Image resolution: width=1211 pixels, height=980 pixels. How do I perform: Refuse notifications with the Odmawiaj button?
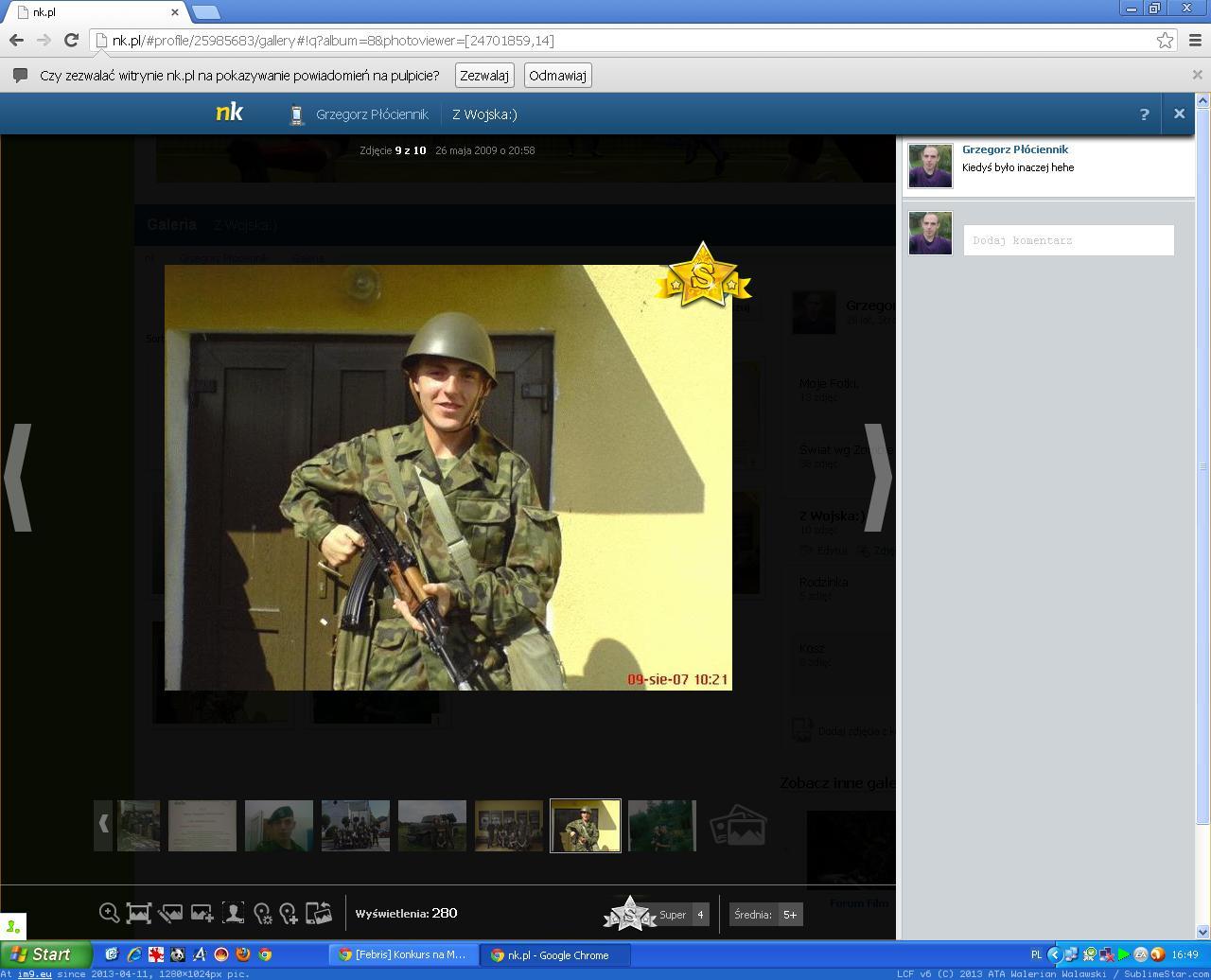tap(558, 76)
